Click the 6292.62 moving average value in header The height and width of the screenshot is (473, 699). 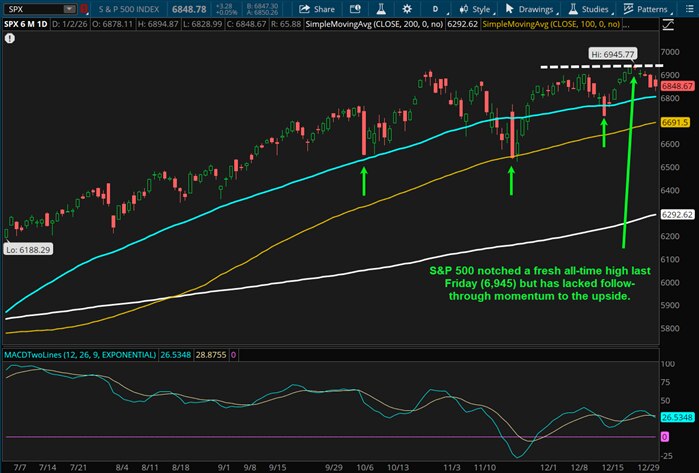tap(462, 24)
